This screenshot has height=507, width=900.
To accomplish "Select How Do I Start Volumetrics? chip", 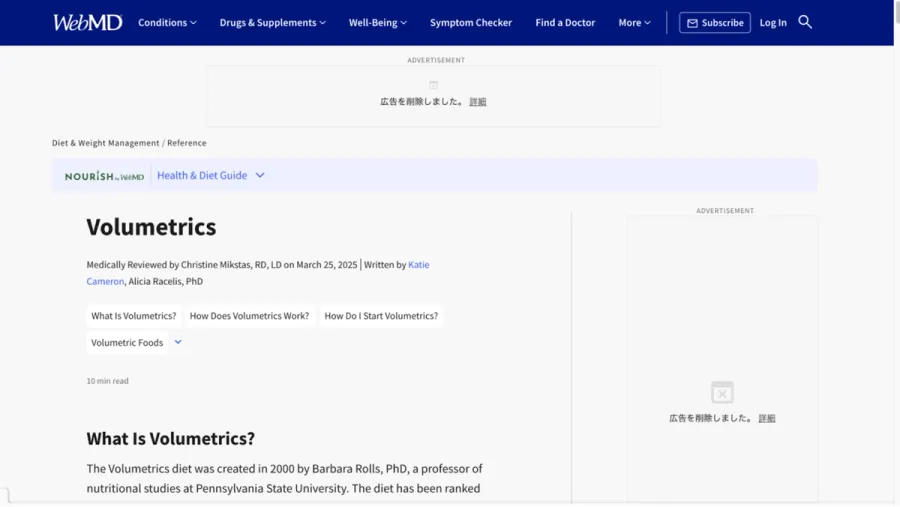I will (x=381, y=316).
